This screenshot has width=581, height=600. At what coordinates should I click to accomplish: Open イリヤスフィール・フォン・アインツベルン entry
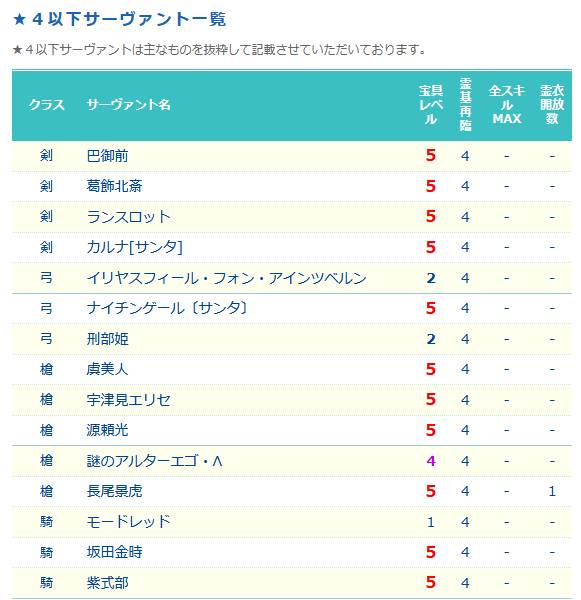click(226, 278)
